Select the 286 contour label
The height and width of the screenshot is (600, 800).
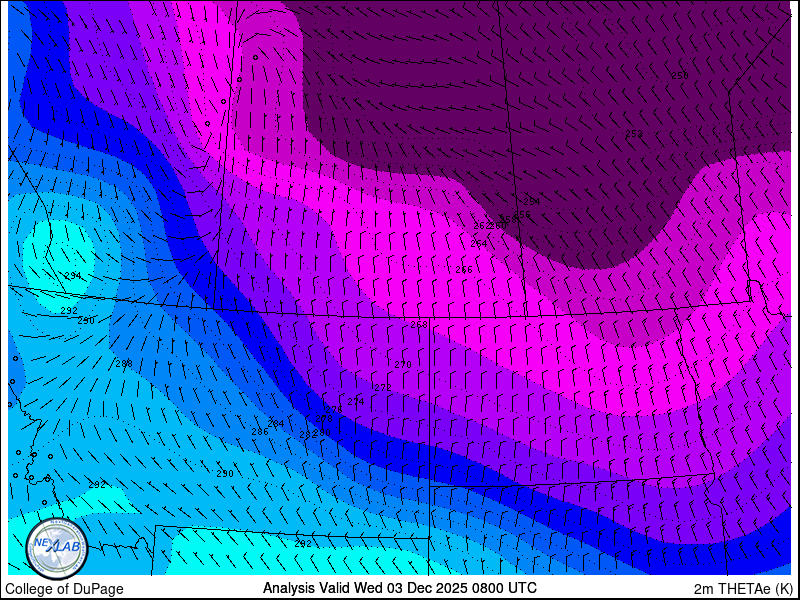click(x=260, y=432)
